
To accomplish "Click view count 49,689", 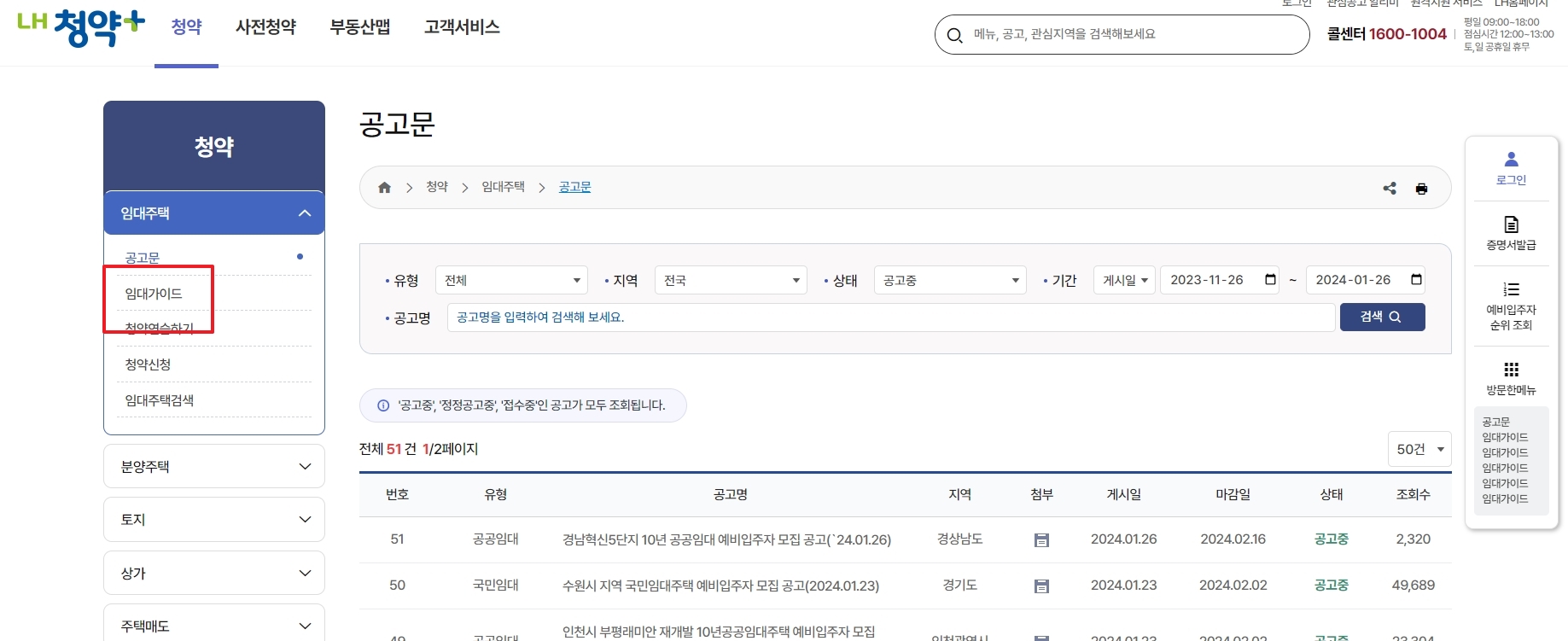I will (x=1413, y=586).
